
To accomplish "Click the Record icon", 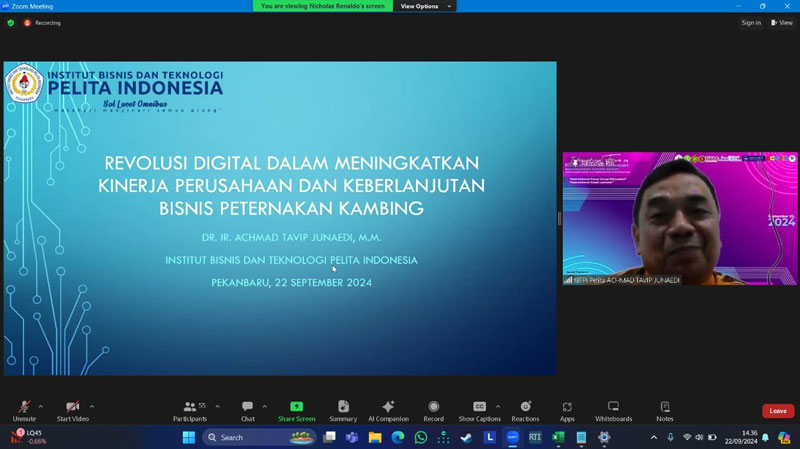I will [433, 409].
